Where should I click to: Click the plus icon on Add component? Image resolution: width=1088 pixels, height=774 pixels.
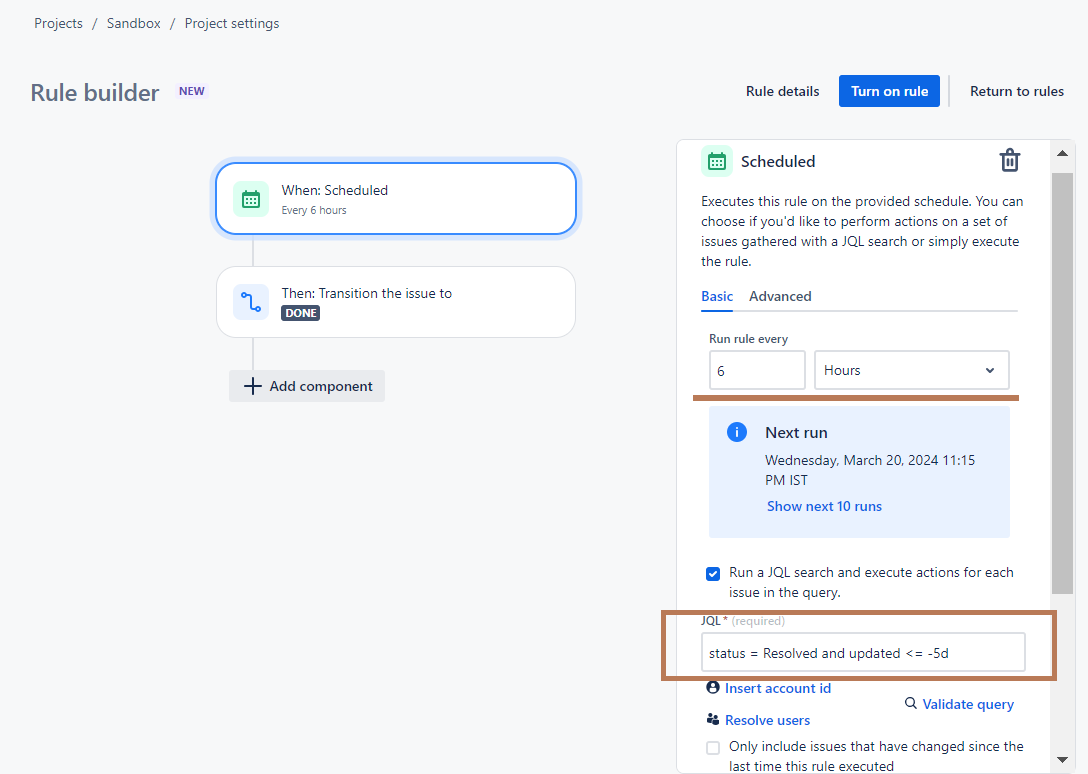point(251,385)
